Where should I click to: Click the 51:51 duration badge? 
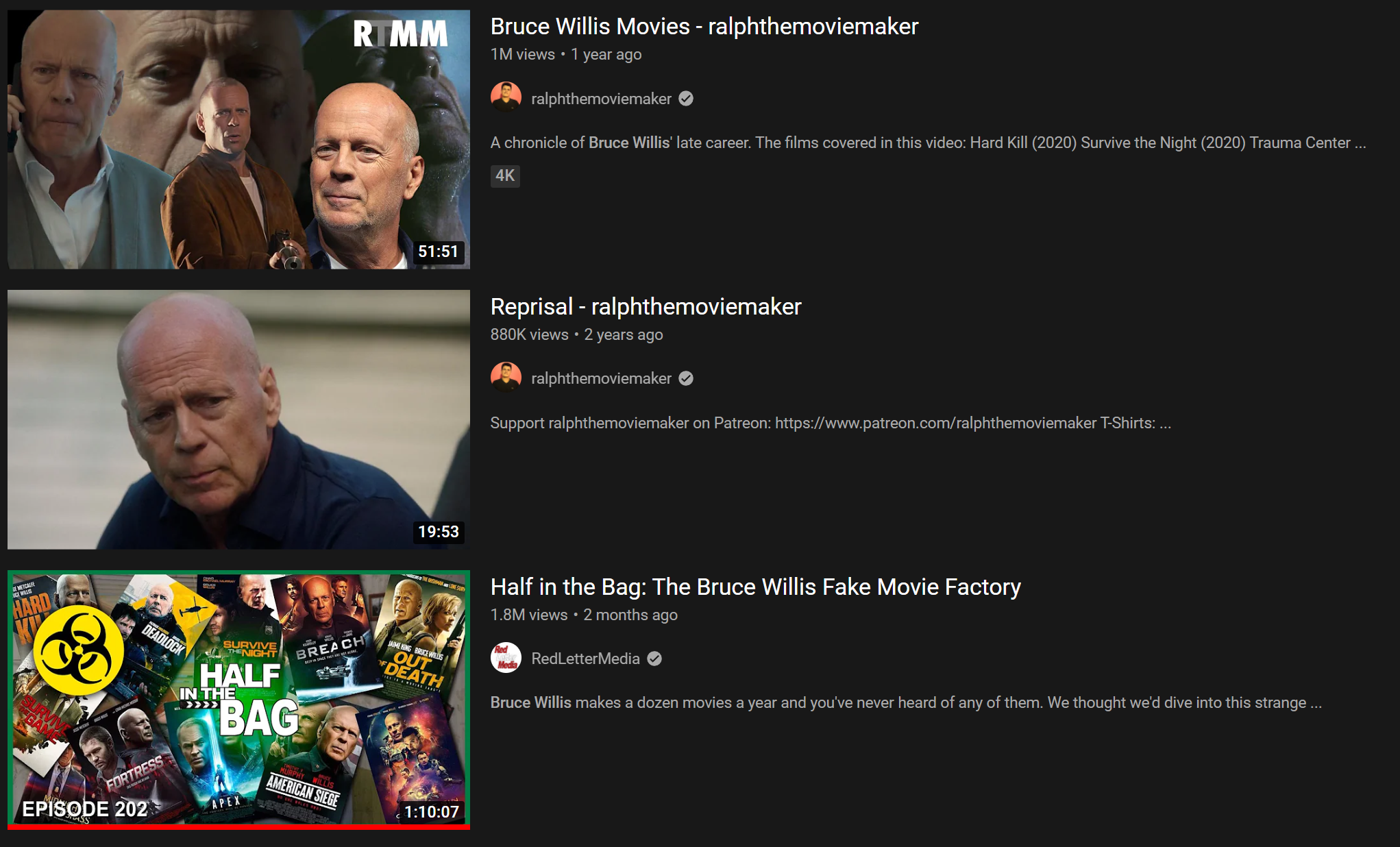point(438,251)
